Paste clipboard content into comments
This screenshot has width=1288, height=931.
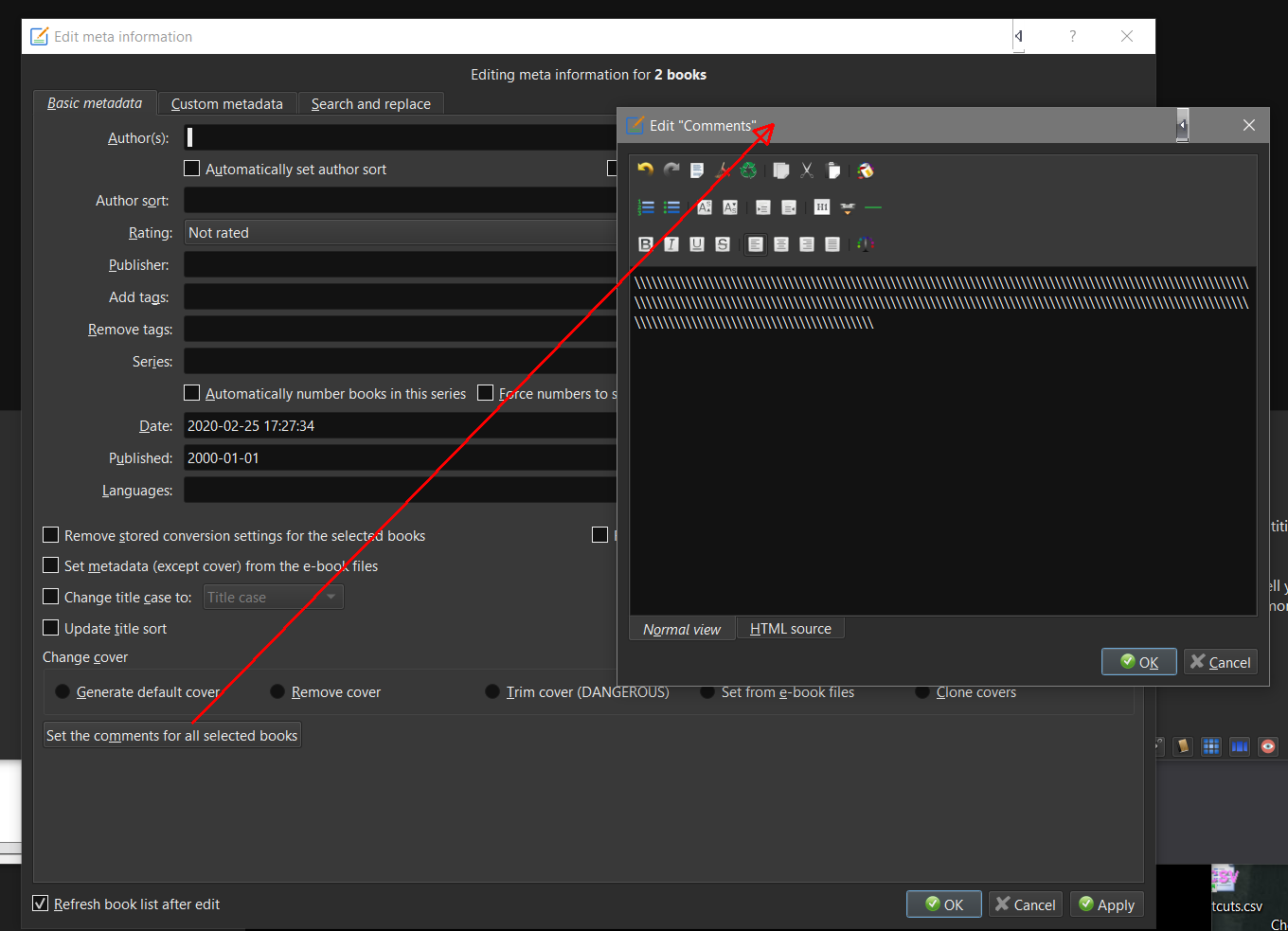pyautogui.click(x=832, y=170)
